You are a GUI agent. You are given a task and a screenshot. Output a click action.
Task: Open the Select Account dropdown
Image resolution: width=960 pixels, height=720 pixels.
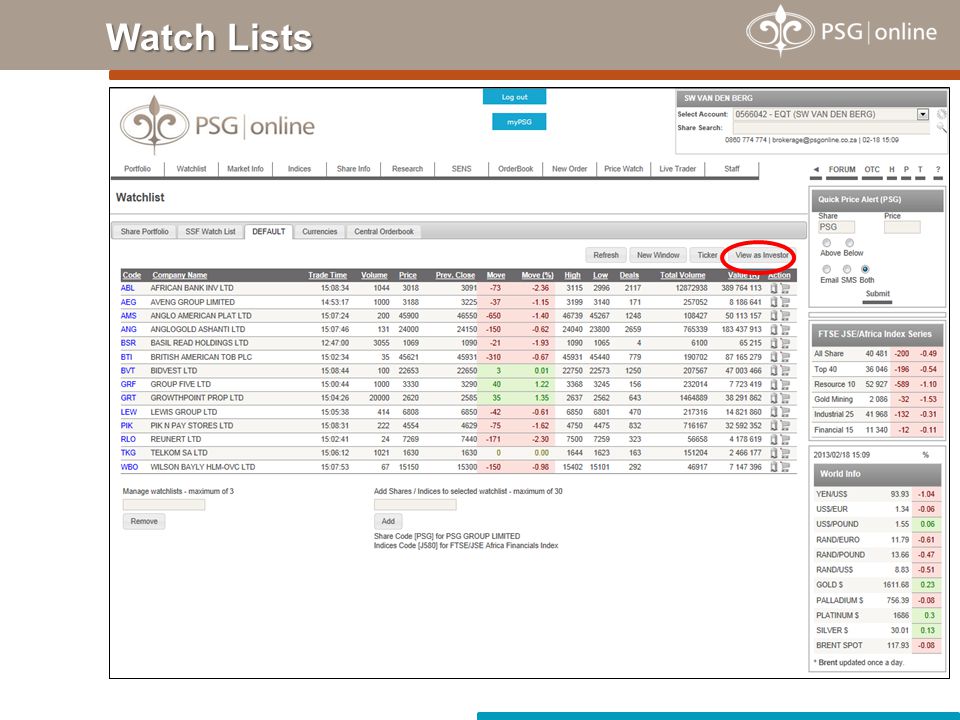[923, 114]
